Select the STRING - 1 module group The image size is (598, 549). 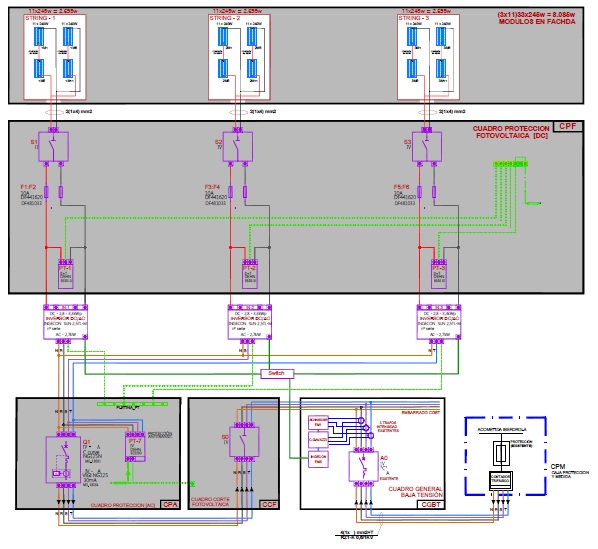tap(55, 58)
